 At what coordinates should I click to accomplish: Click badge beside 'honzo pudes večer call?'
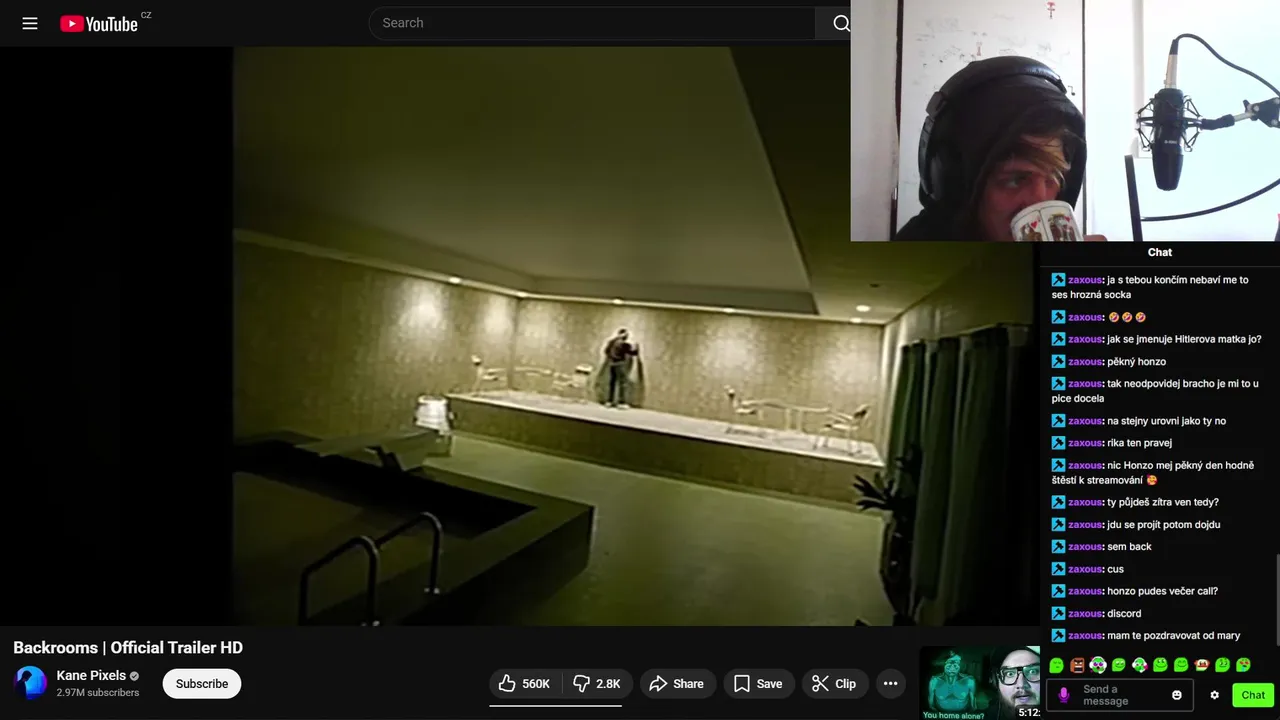pyautogui.click(x=1058, y=591)
